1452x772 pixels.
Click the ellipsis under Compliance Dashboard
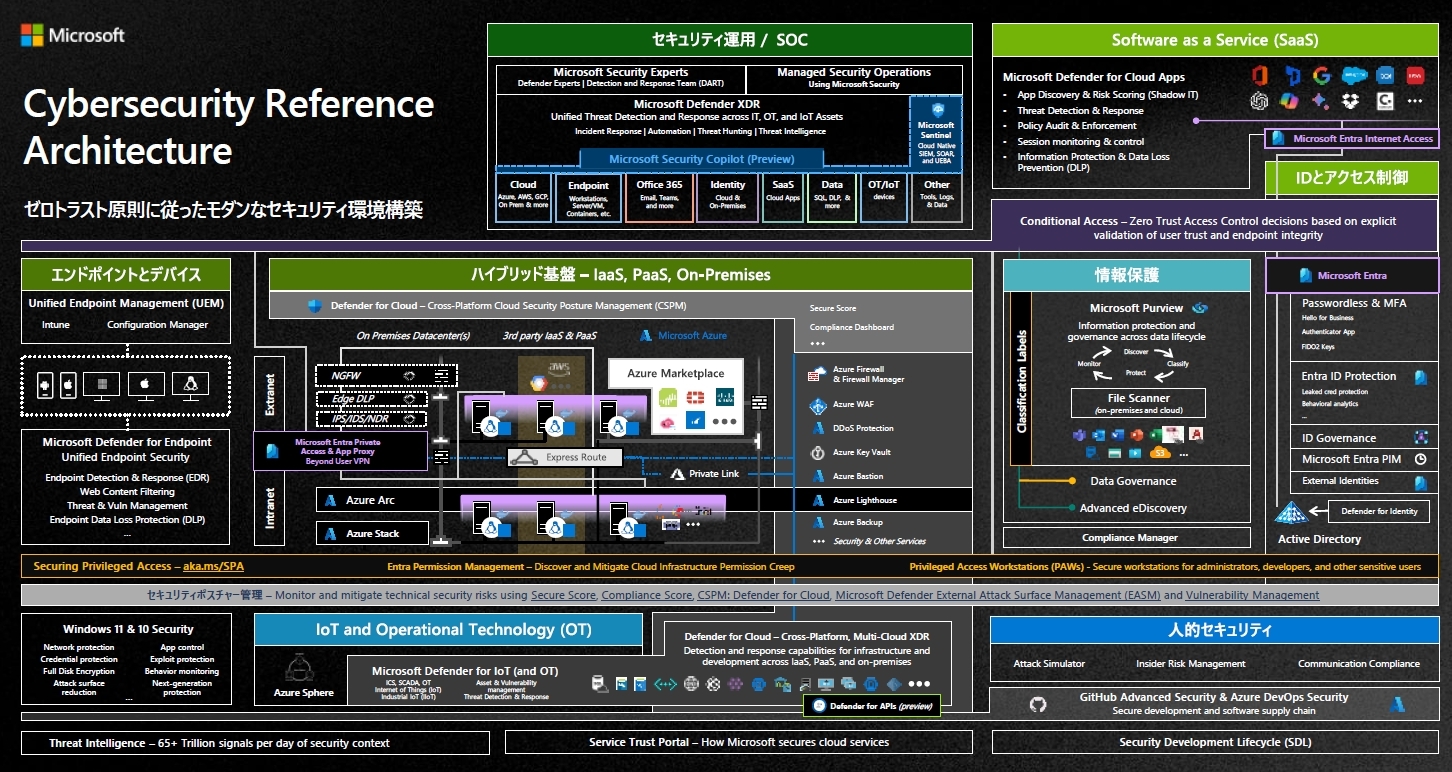[x=818, y=343]
